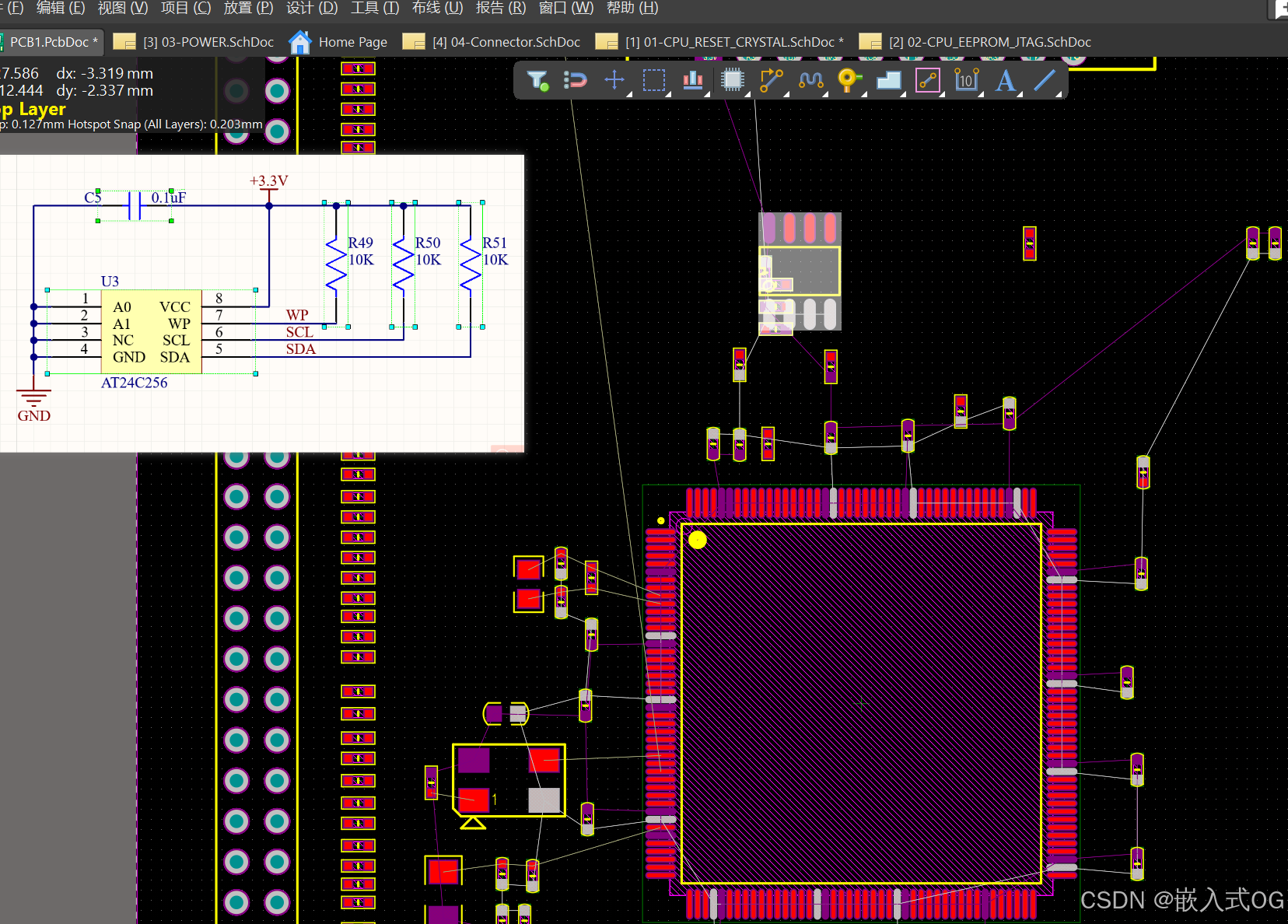The image size is (1288, 924).
Task: Select the highlighted 8-pin SOIC footprint
Action: pos(800,271)
